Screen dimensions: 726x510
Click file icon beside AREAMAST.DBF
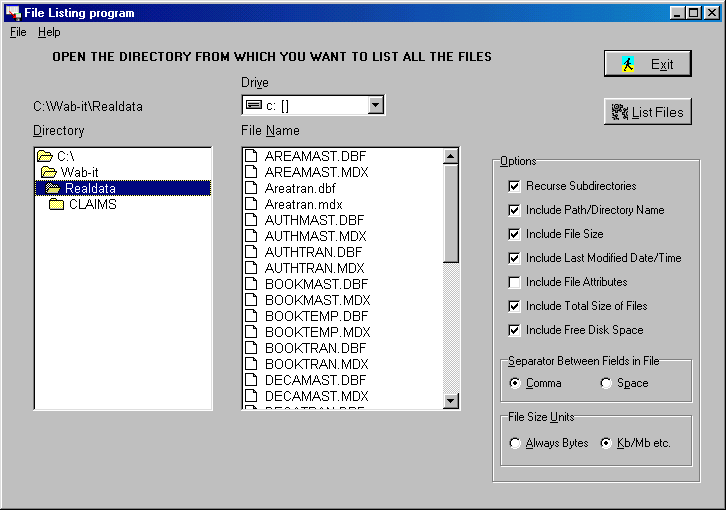[251, 156]
